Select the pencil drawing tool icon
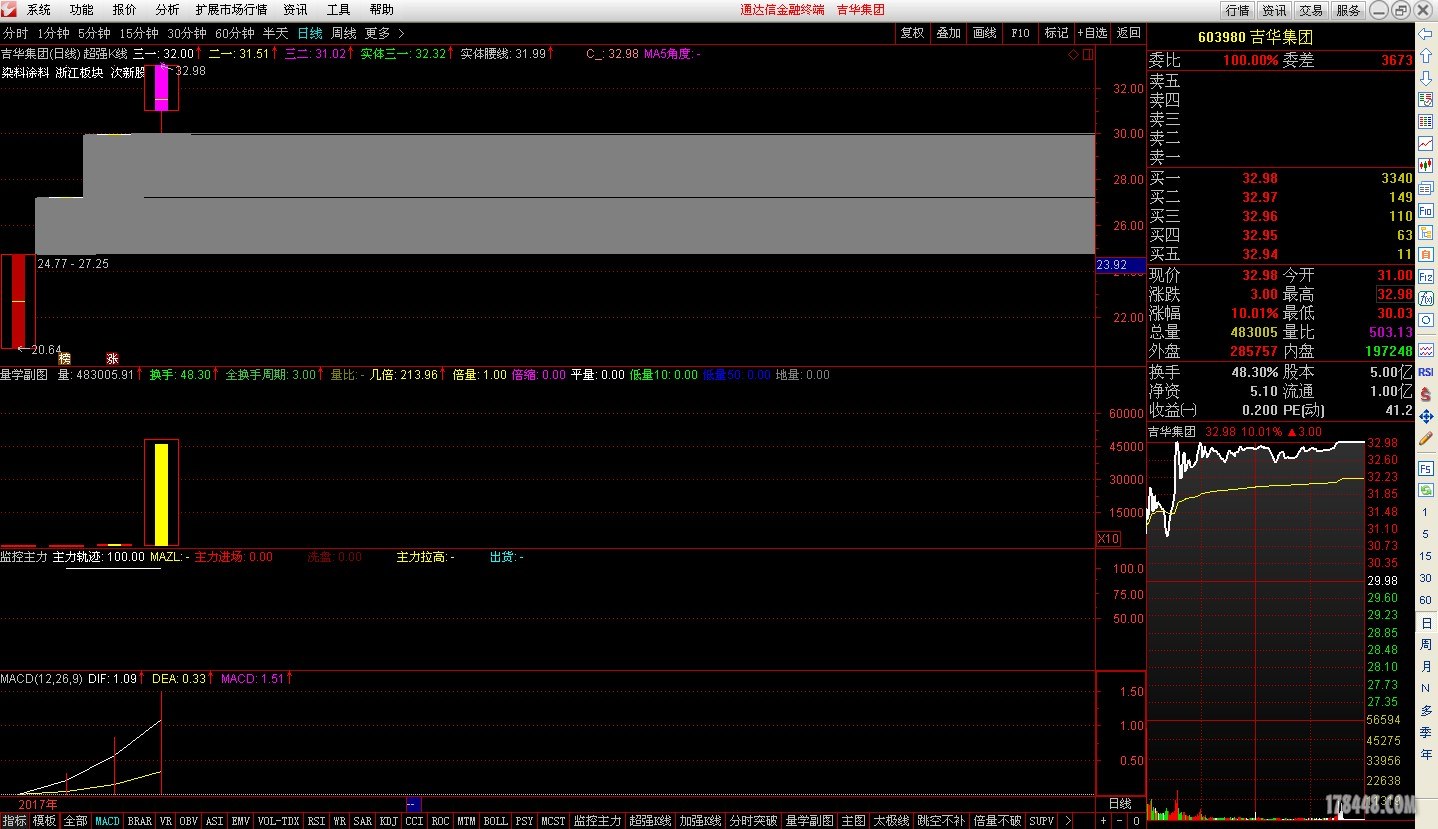 (1425, 437)
